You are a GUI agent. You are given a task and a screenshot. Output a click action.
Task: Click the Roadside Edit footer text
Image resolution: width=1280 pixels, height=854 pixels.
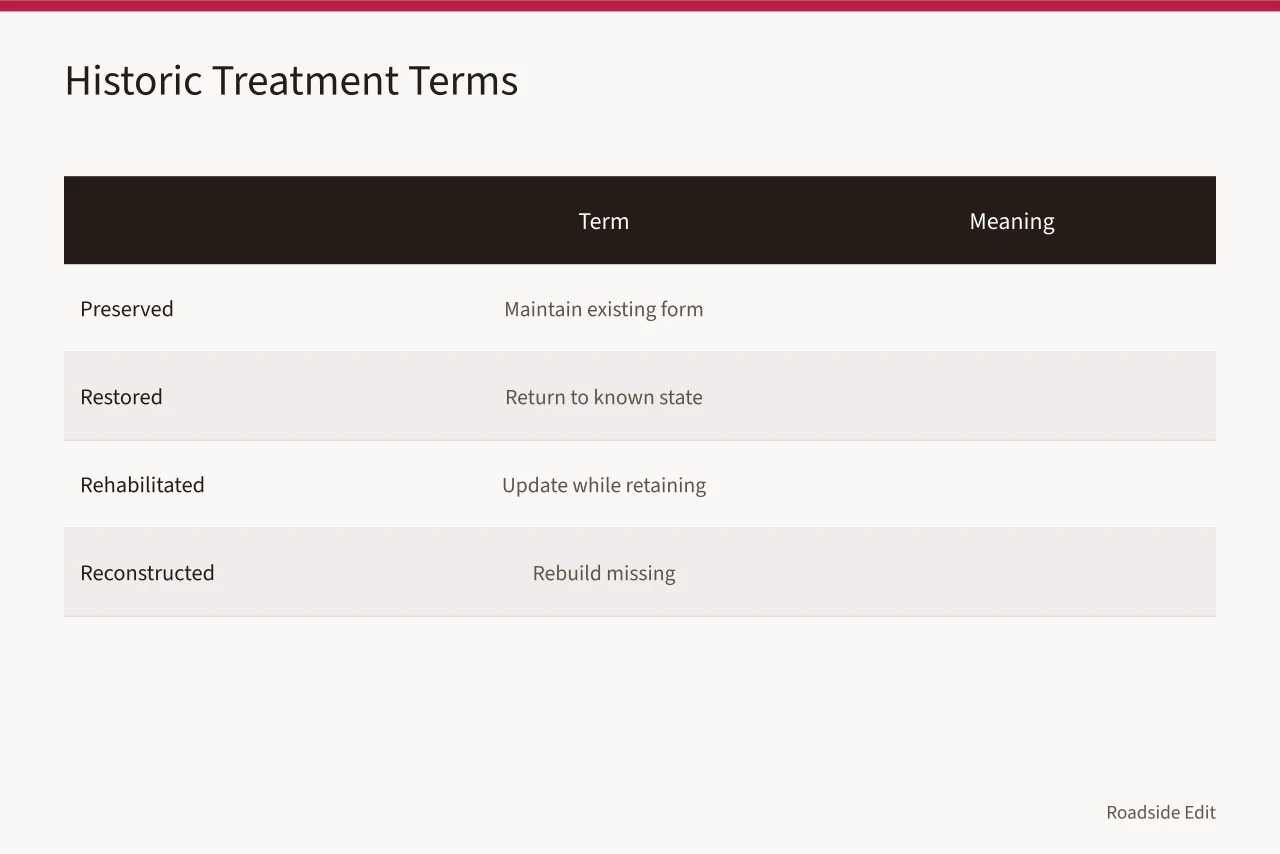[1161, 812]
